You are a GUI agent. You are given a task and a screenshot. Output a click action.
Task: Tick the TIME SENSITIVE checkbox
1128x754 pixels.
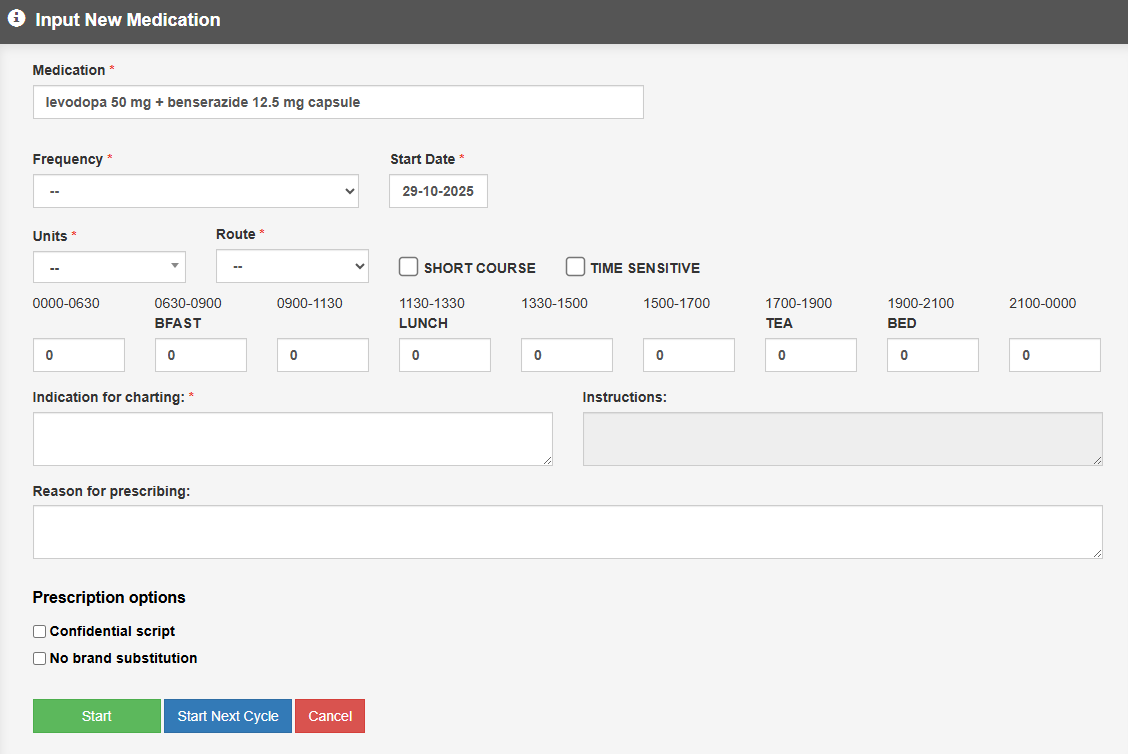(575, 267)
